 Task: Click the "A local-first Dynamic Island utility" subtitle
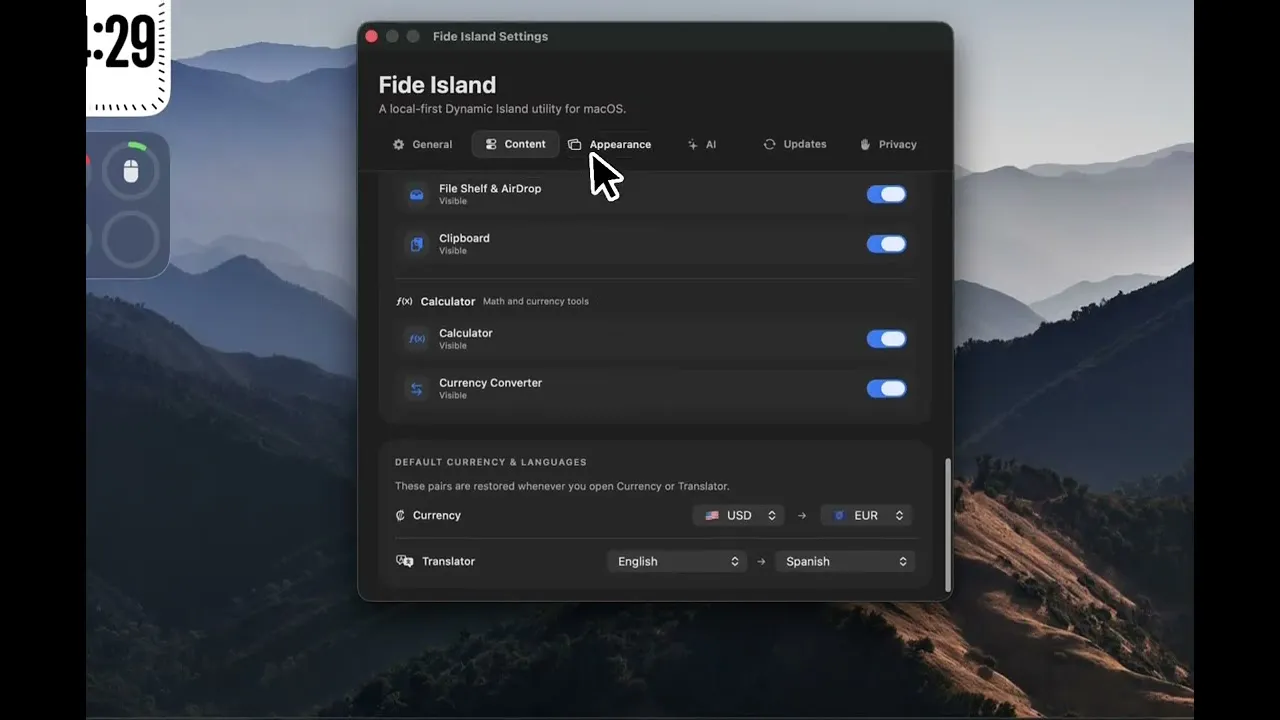click(x=502, y=109)
